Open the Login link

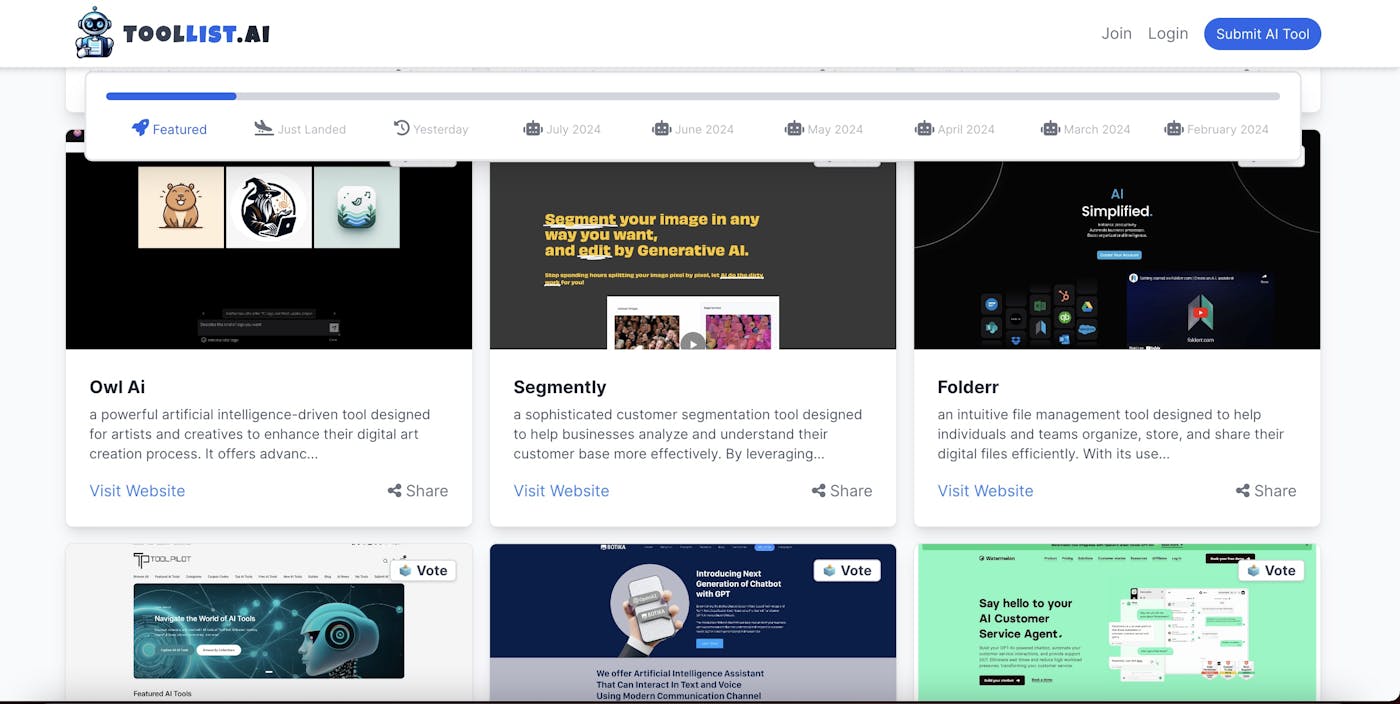[1168, 33]
